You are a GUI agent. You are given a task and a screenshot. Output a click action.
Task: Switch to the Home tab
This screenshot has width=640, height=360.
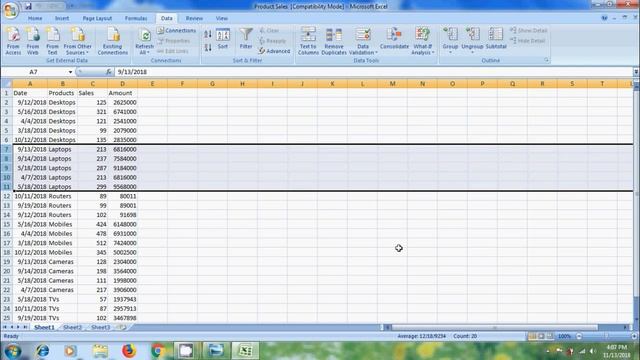(35, 18)
